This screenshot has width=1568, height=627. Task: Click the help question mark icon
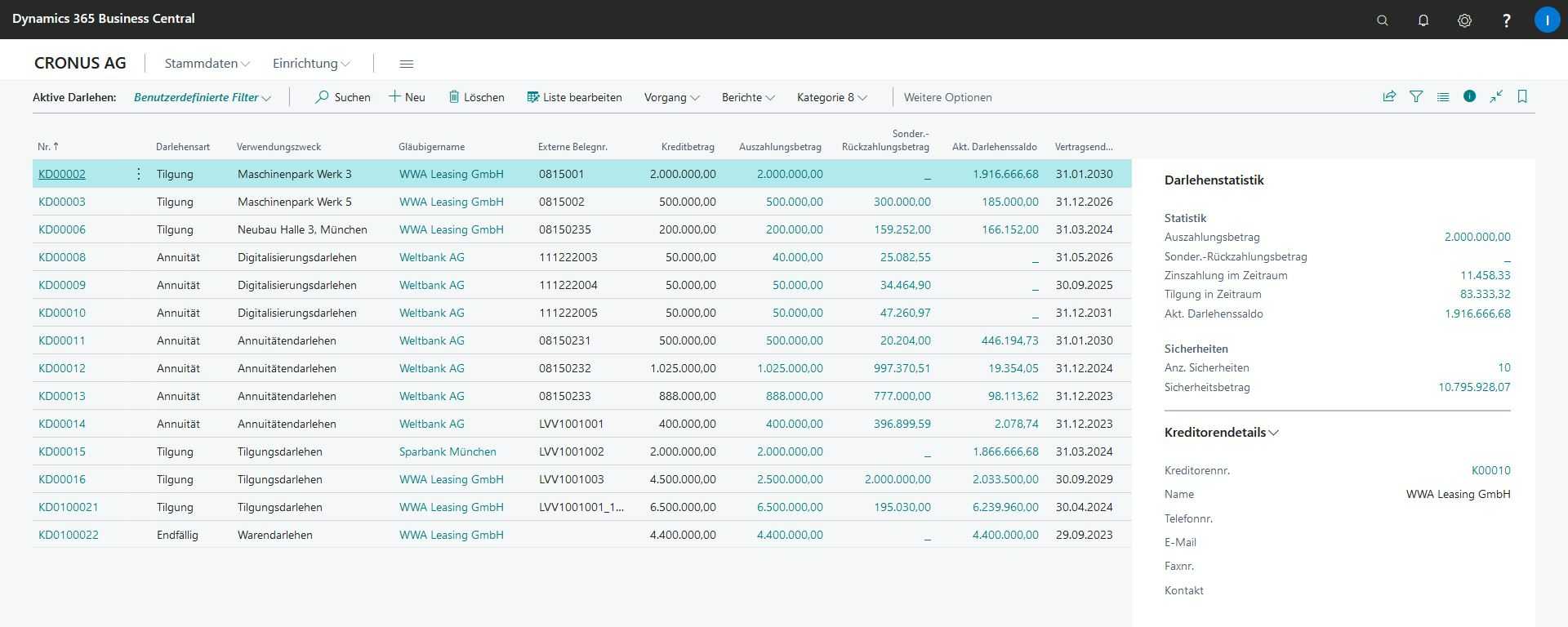(1506, 20)
